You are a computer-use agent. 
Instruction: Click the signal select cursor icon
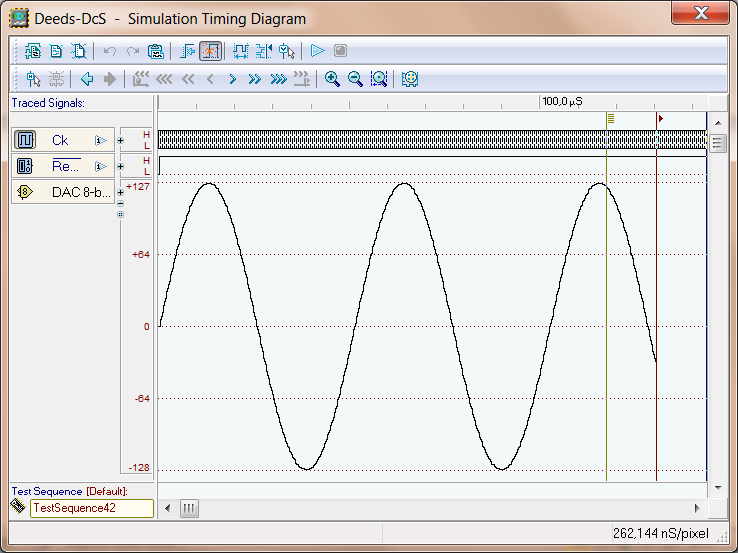pyautogui.click(x=287, y=51)
